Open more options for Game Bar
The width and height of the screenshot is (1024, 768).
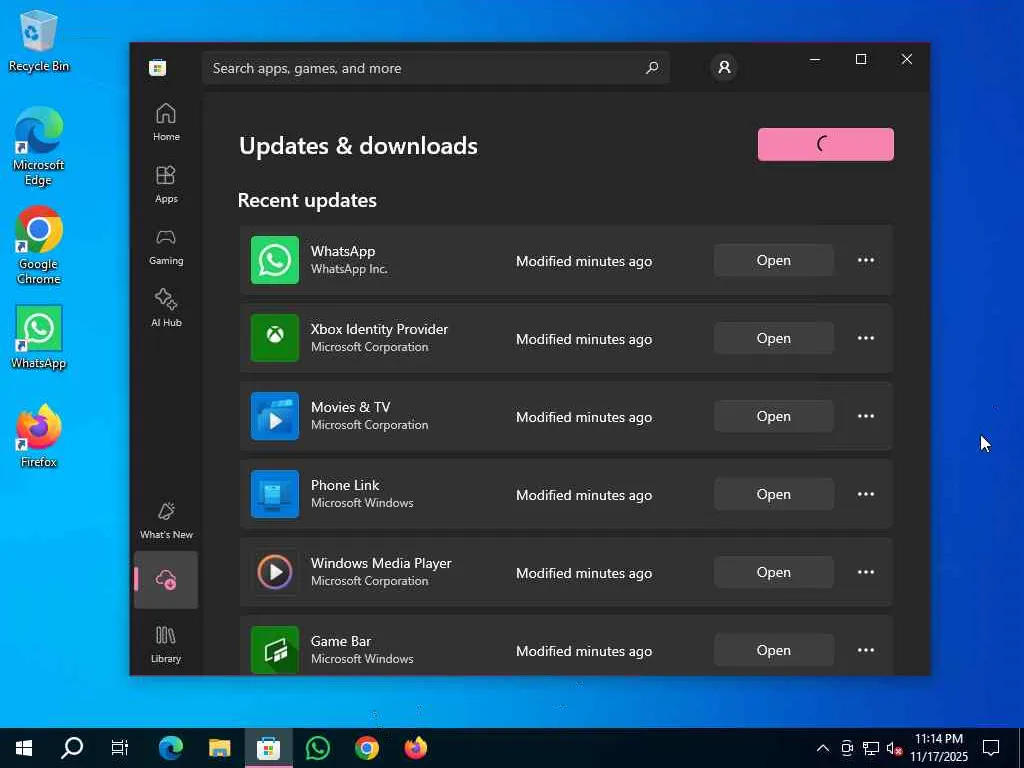[865, 650]
